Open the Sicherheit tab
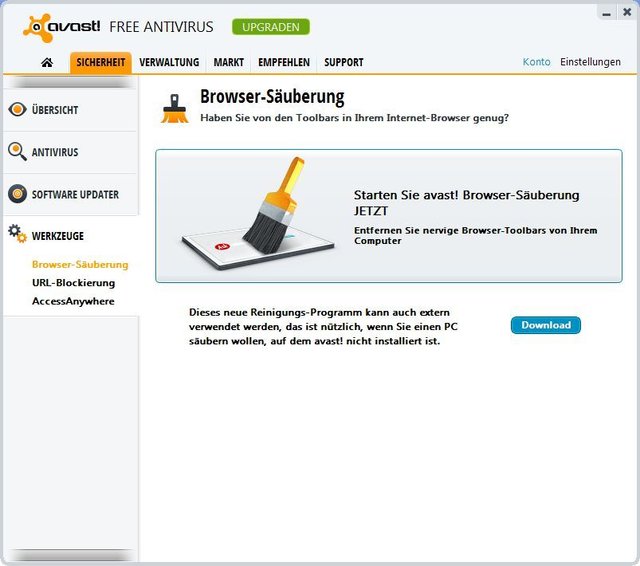This screenshot has width=640, height=566. pyautogui.click(x=101, y=62)
